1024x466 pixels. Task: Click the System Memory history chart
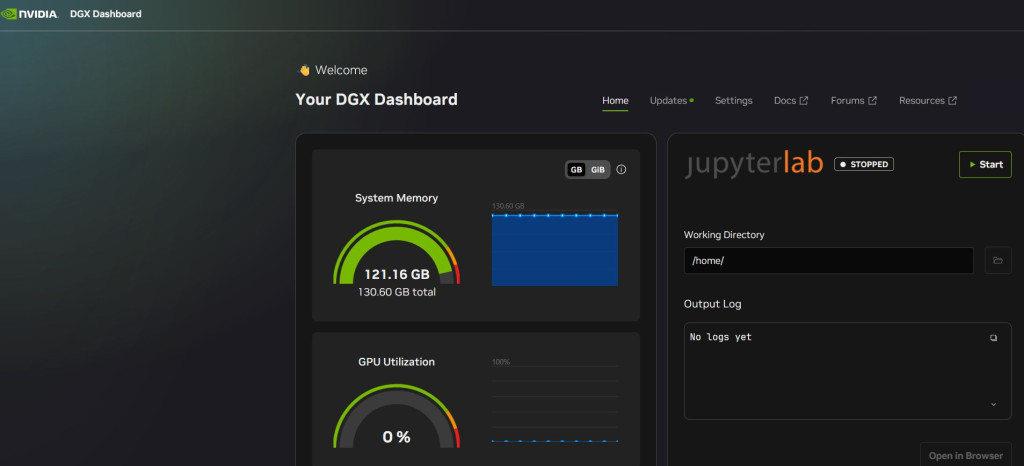554,249
